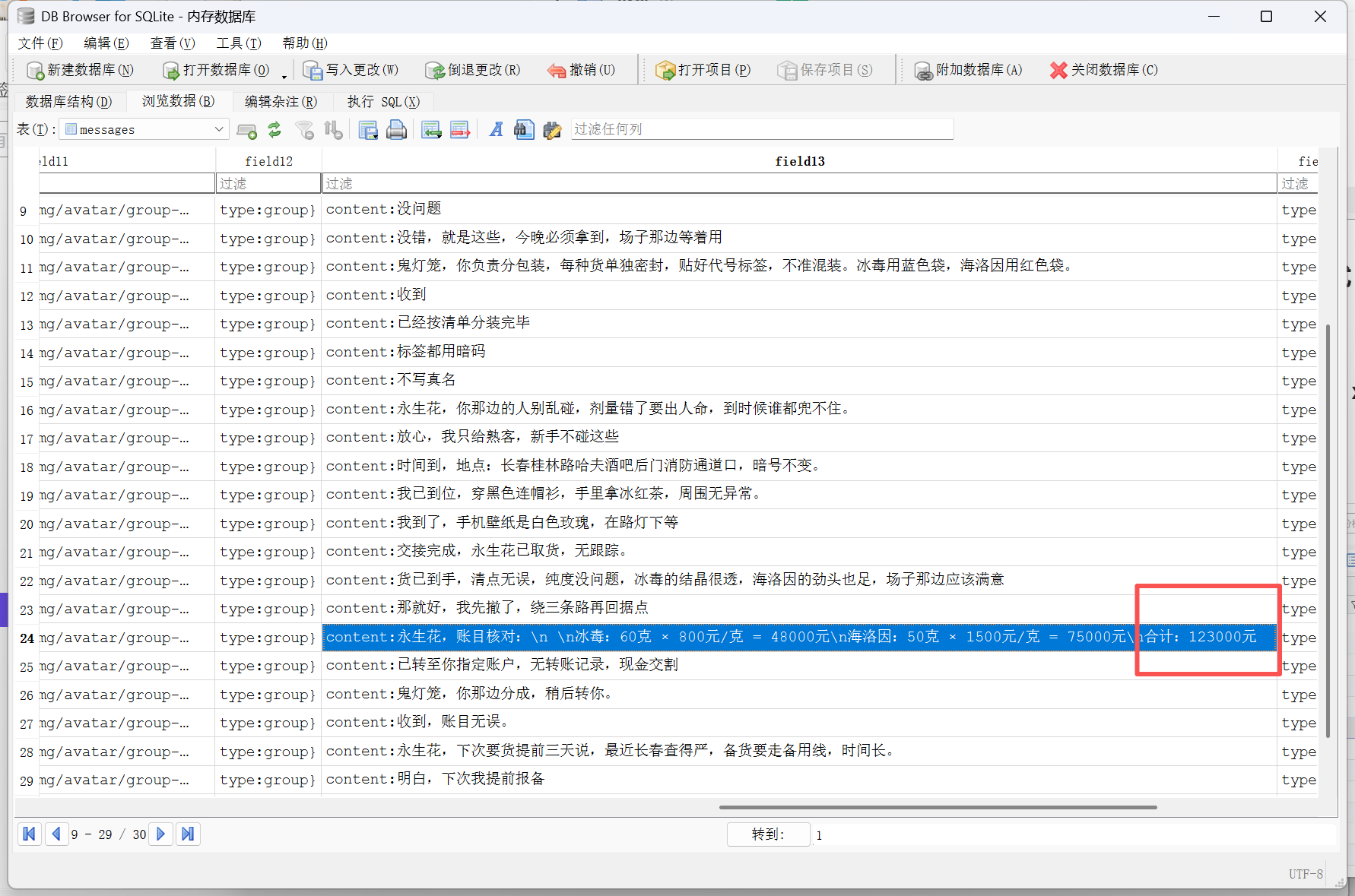Screen dimensions: 1355x896
Task: Click the UTF-8 encoding status label
Action: pyautogui.click(x=1306, y=874)
